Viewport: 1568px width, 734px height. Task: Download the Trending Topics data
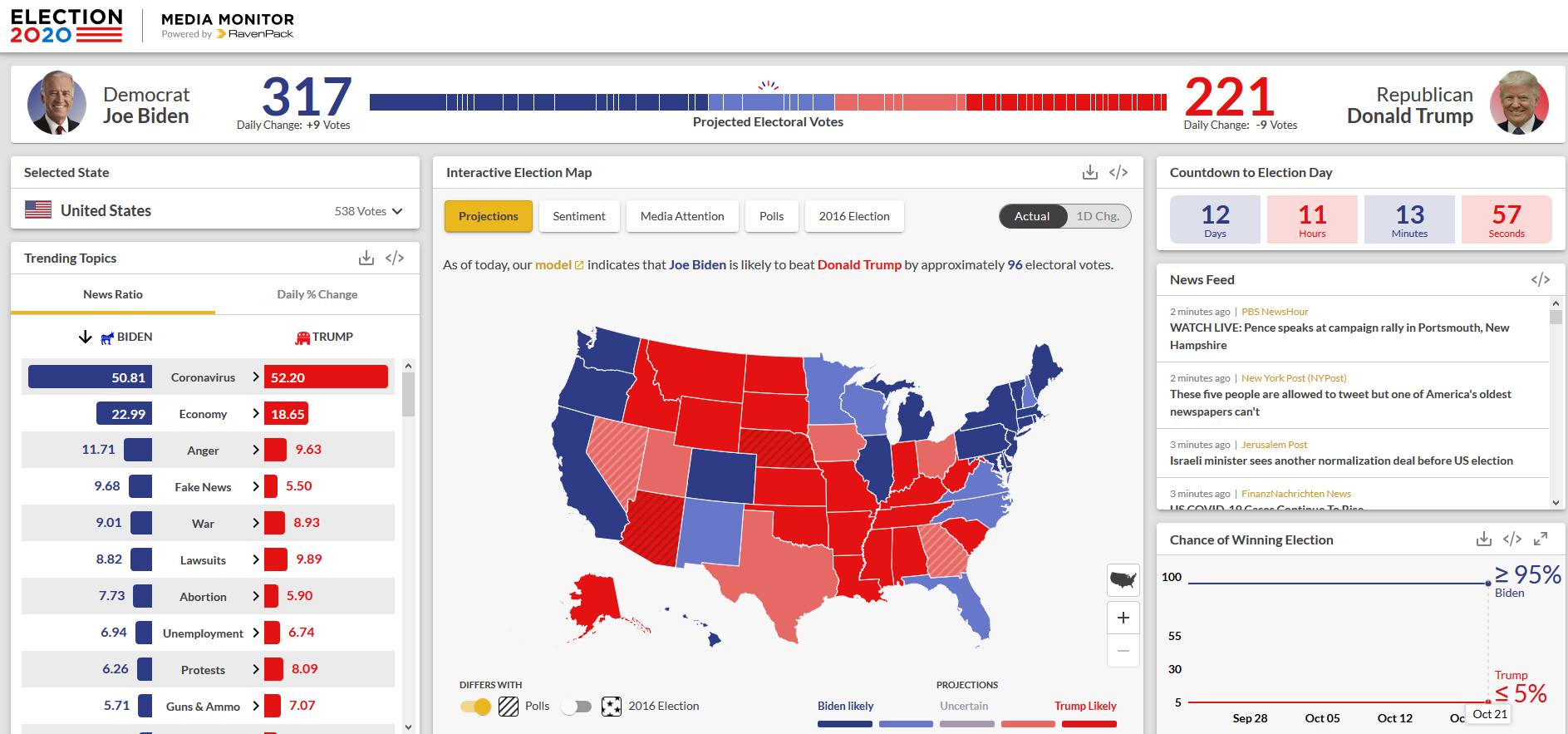[x=366, y=258]
